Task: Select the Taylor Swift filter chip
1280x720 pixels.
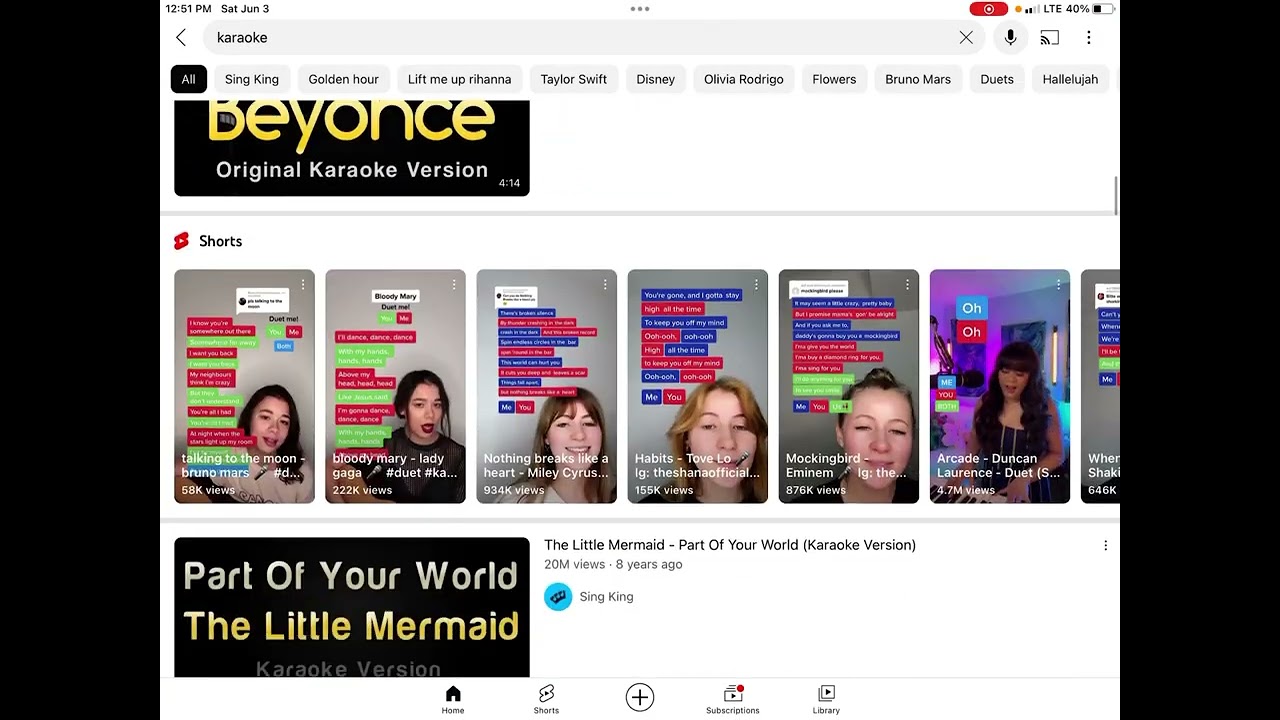Action: coord(574,79)
